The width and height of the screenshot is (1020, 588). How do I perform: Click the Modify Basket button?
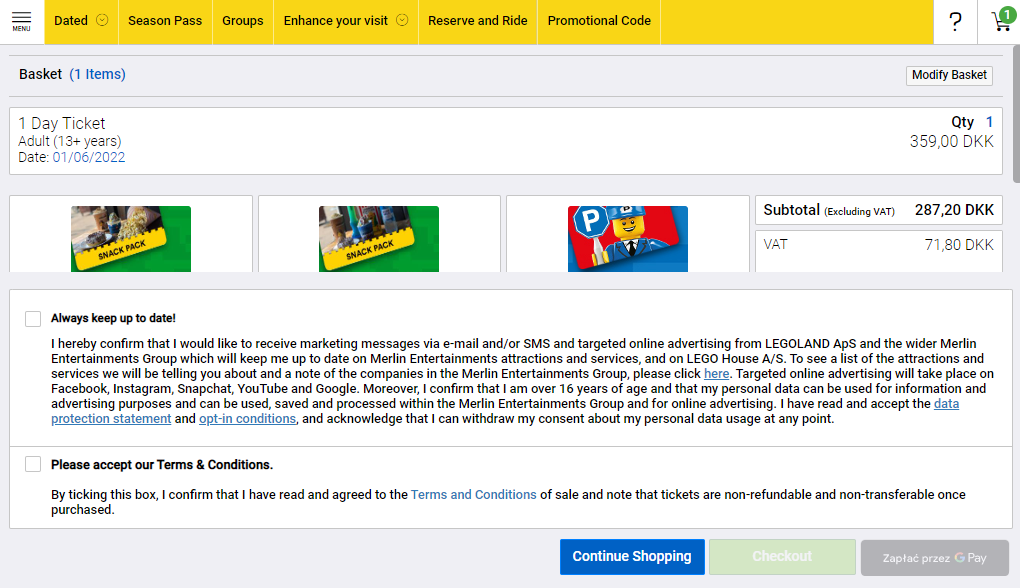click(x=949, y=75)
